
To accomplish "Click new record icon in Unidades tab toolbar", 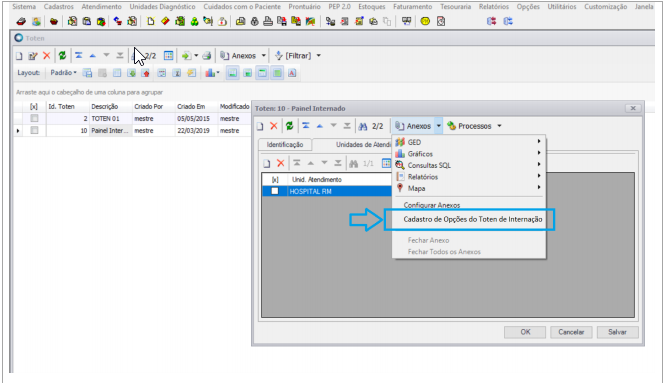I will (267, 163).
